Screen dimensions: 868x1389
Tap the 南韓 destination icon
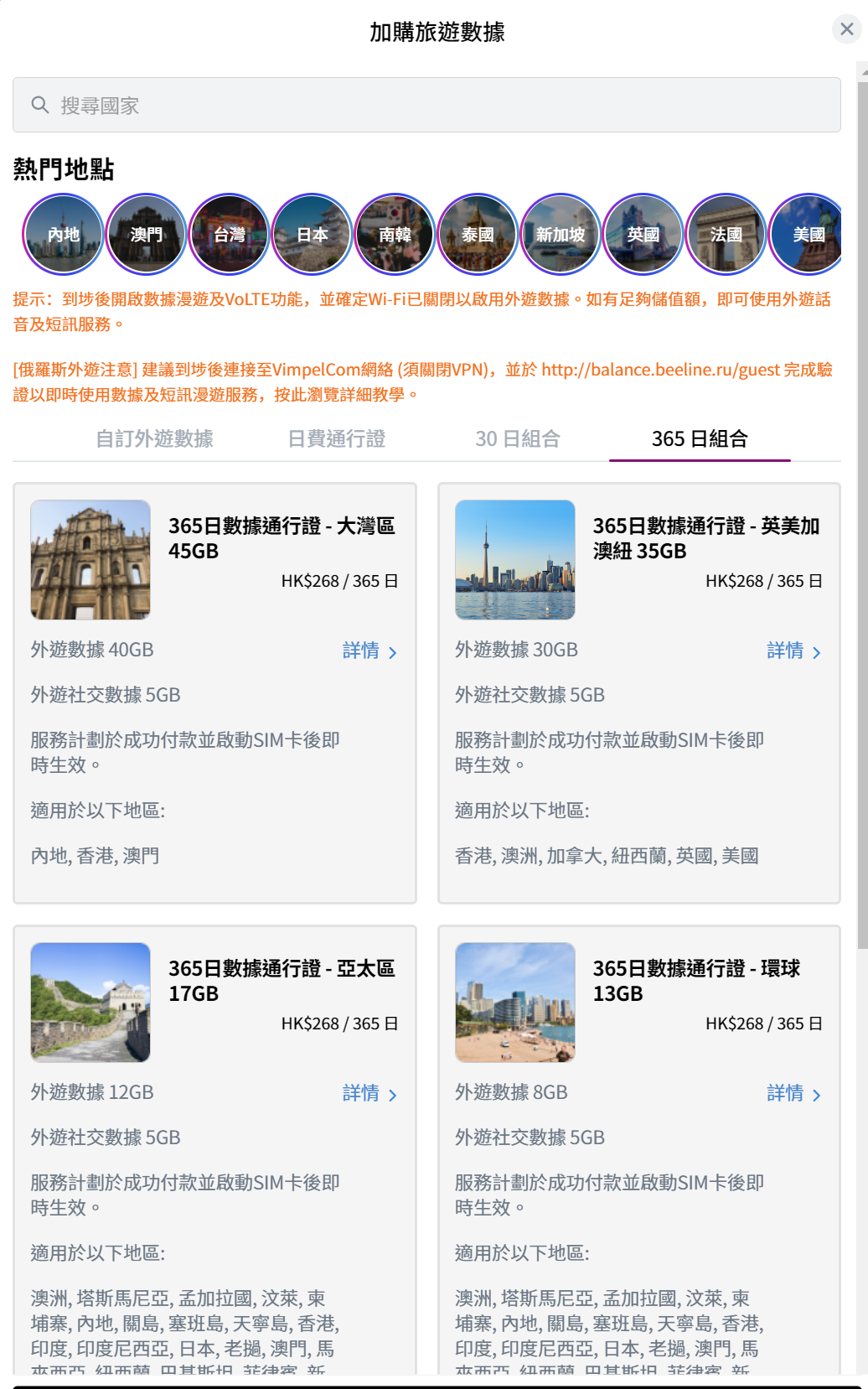click(395, 235)
